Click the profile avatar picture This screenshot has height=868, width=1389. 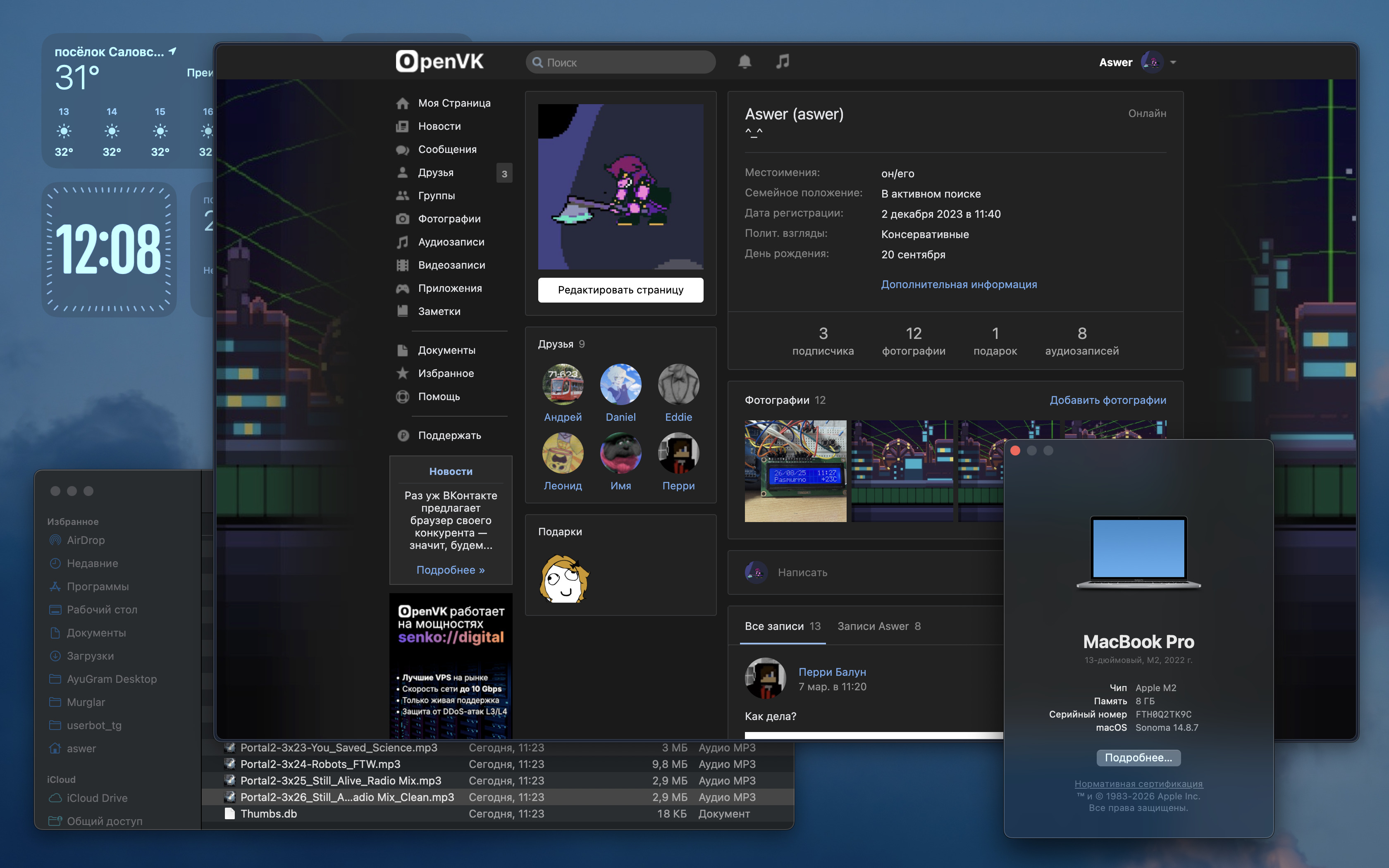click(621, 186)
